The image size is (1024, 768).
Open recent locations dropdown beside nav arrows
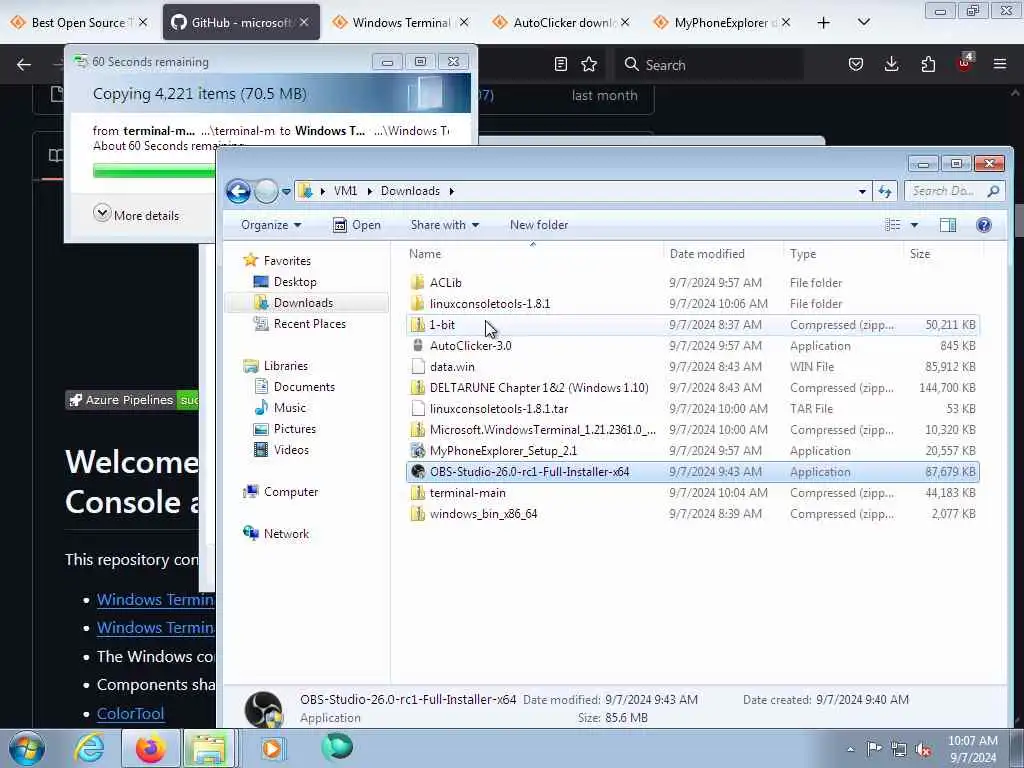286,191
